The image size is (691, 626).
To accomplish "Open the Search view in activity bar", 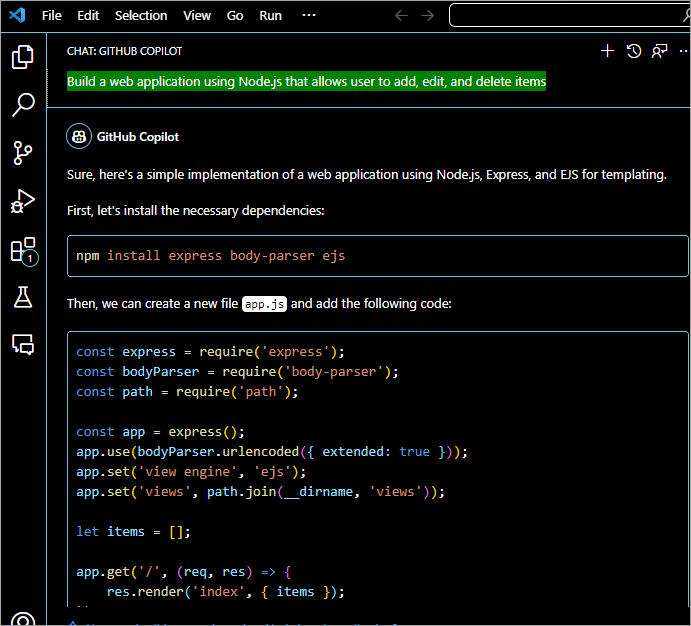I will [x=22, y=104].
